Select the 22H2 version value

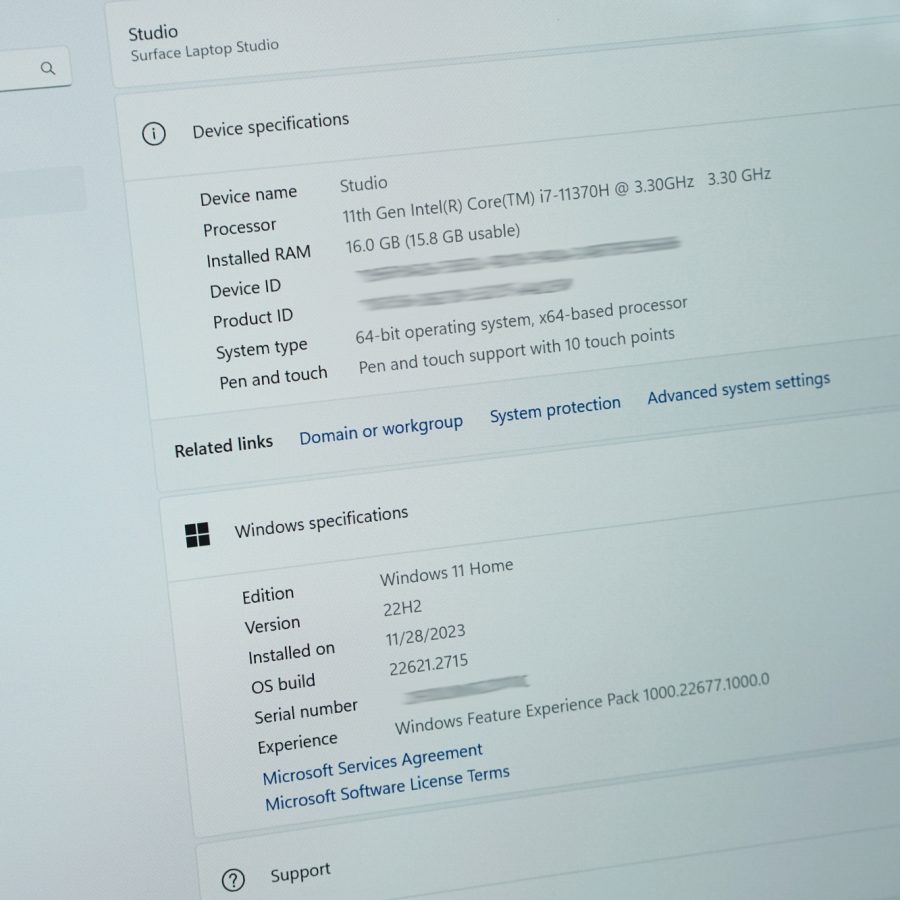point(402,608)
